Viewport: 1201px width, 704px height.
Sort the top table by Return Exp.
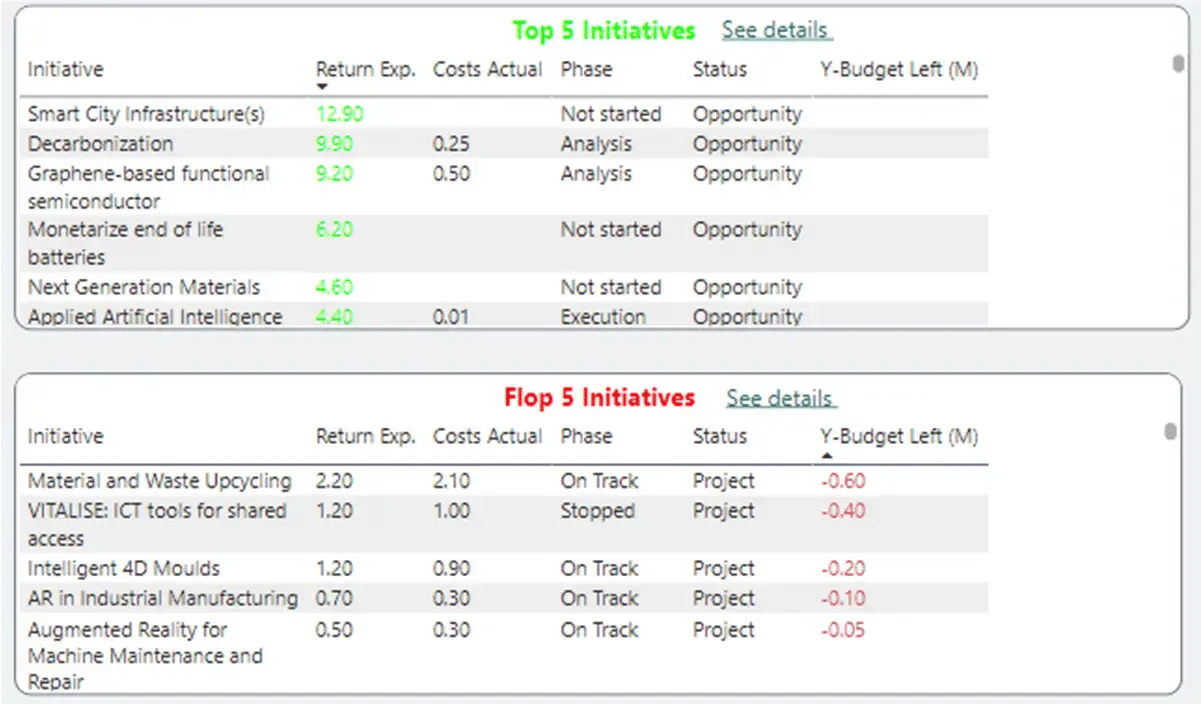pos(365,69)
